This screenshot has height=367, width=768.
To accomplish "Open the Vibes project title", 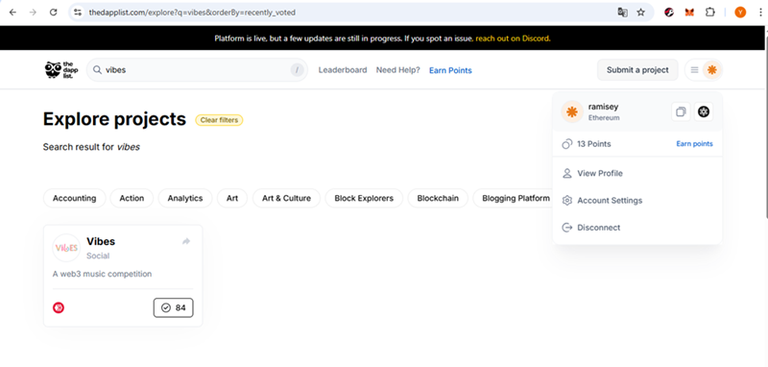I will pos(101,241).
